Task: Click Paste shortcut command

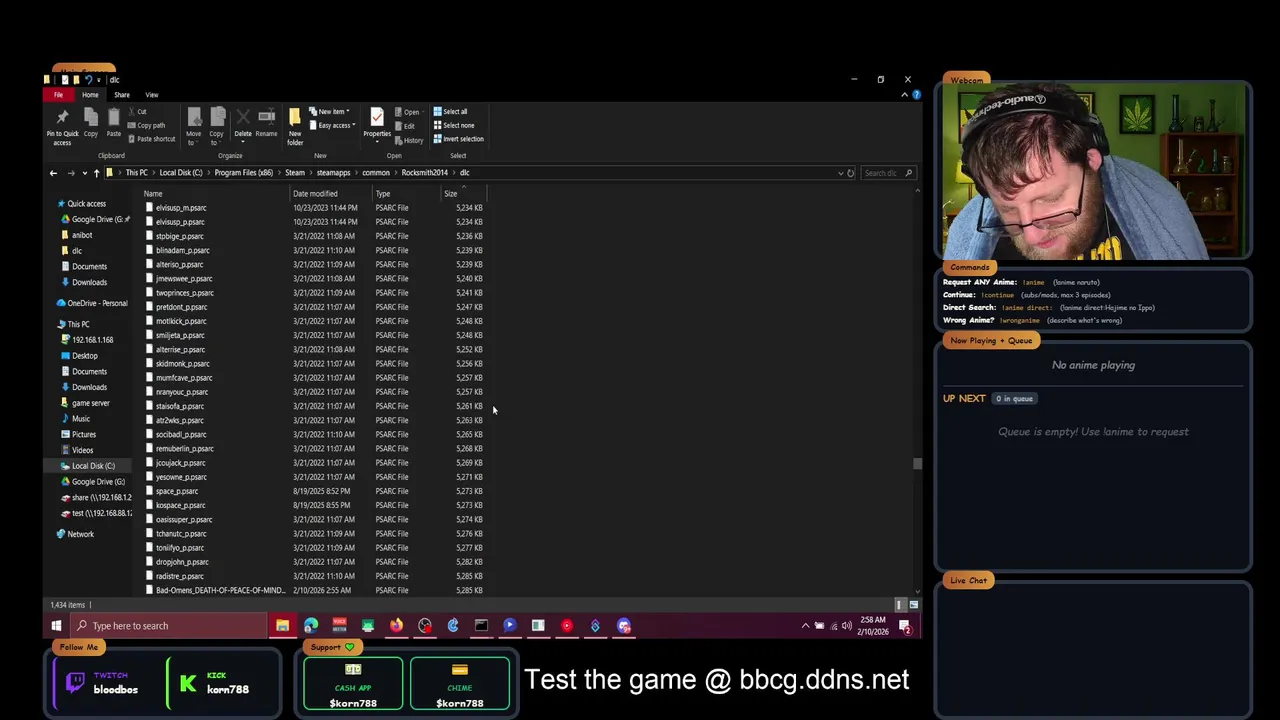Action: (x=151, y=139)
